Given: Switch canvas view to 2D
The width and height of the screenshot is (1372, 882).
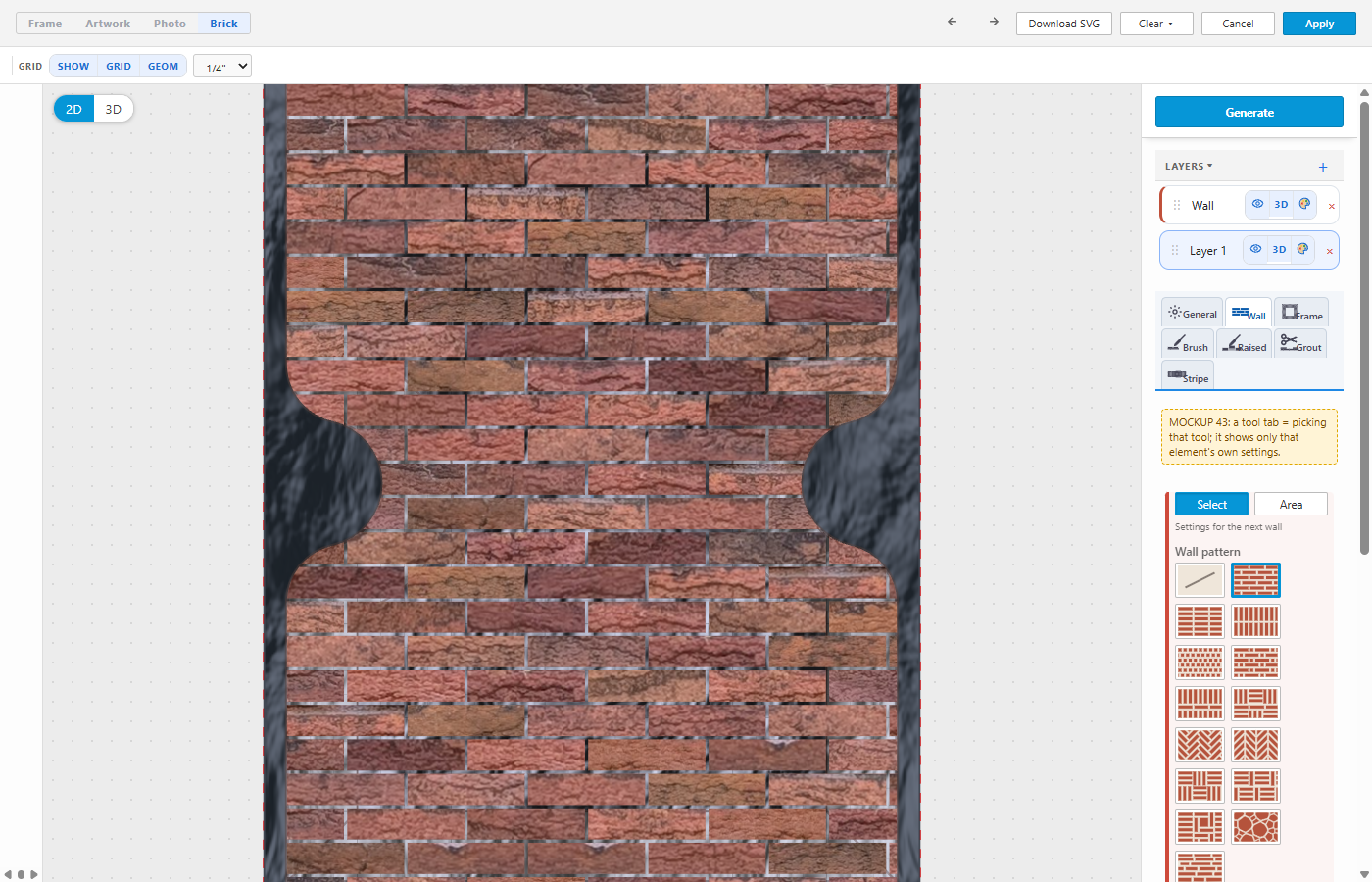Looking at the screenshot, I should (x=73, y=109).
